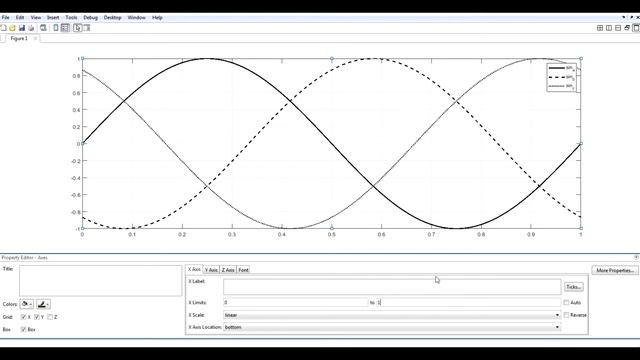Open the Debug menu
The height and width of the screenshot is (360, 640).
(91, 18)
